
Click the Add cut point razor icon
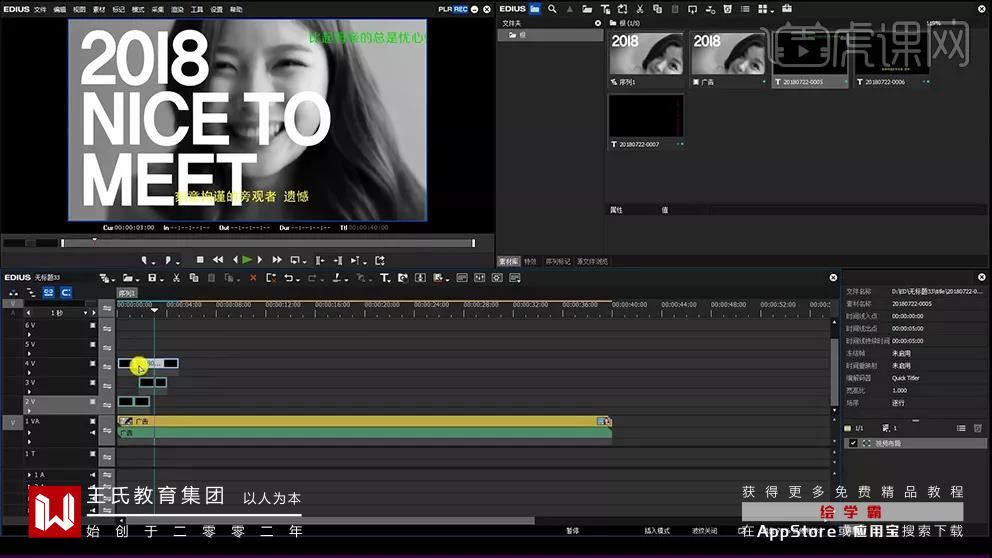(337, 278)
